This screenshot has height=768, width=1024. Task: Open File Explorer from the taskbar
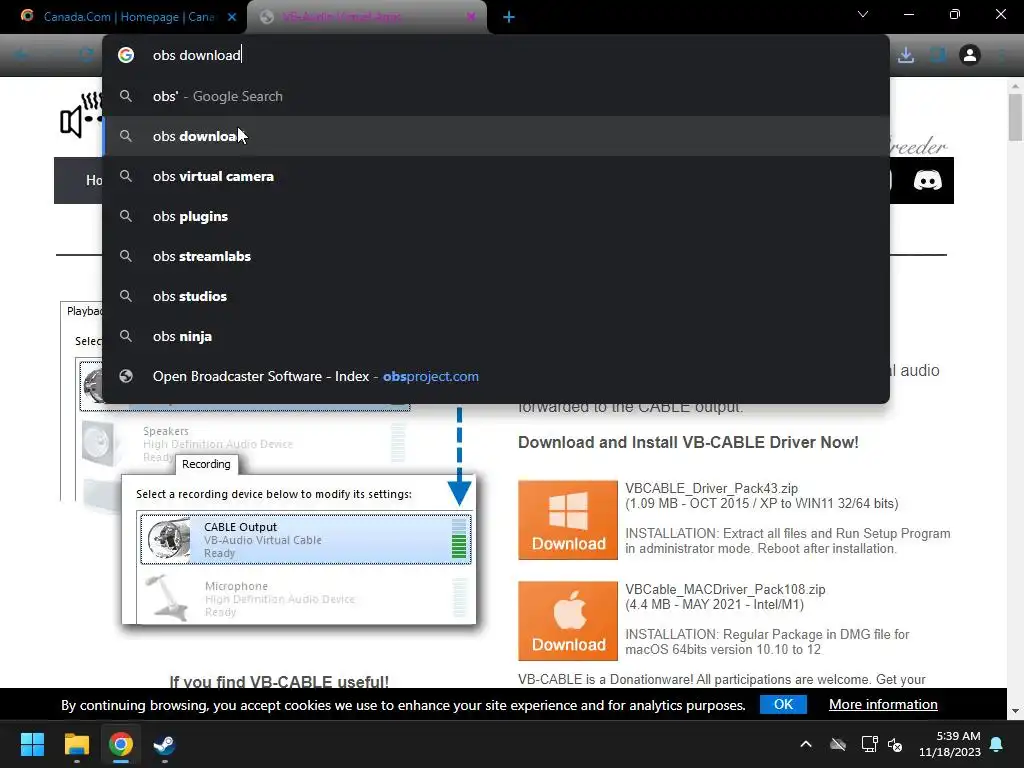coord(76,744)
